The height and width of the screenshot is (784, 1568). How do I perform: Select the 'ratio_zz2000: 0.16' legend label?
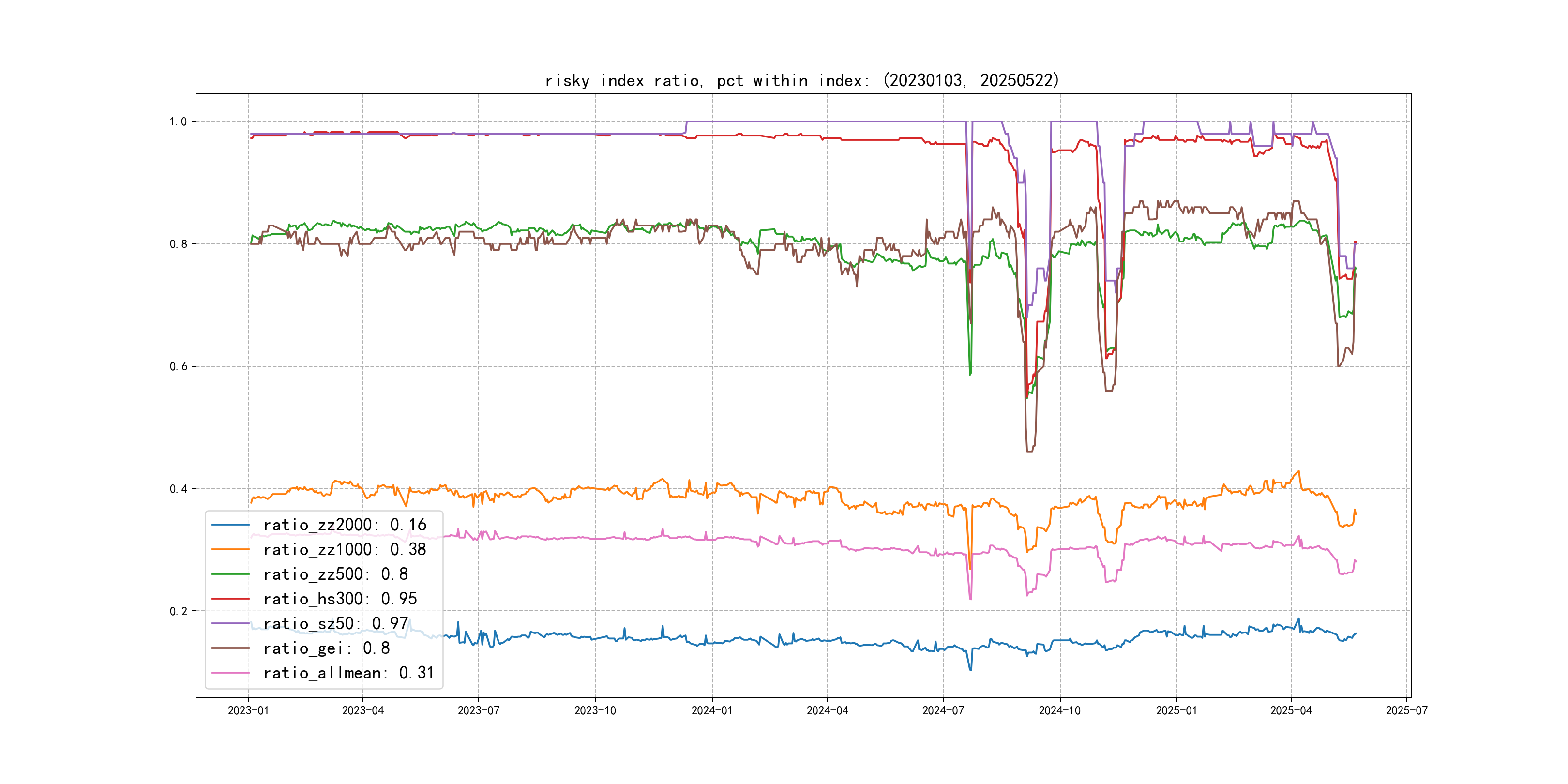pyautogui.click(x=345, y=525)
